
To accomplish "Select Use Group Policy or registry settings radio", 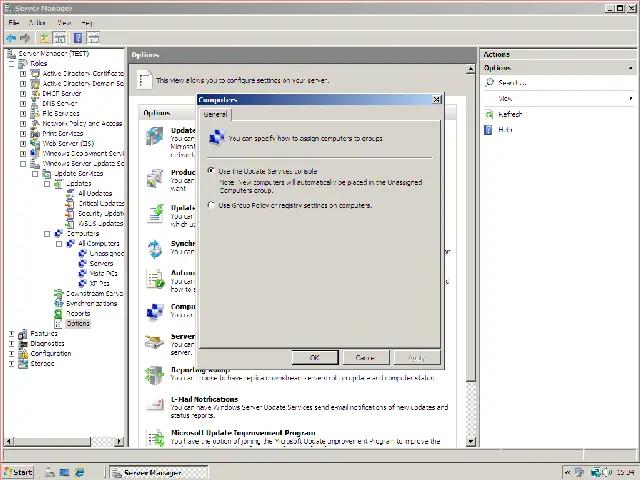I will pyautogui.click(x=211, y=205).
